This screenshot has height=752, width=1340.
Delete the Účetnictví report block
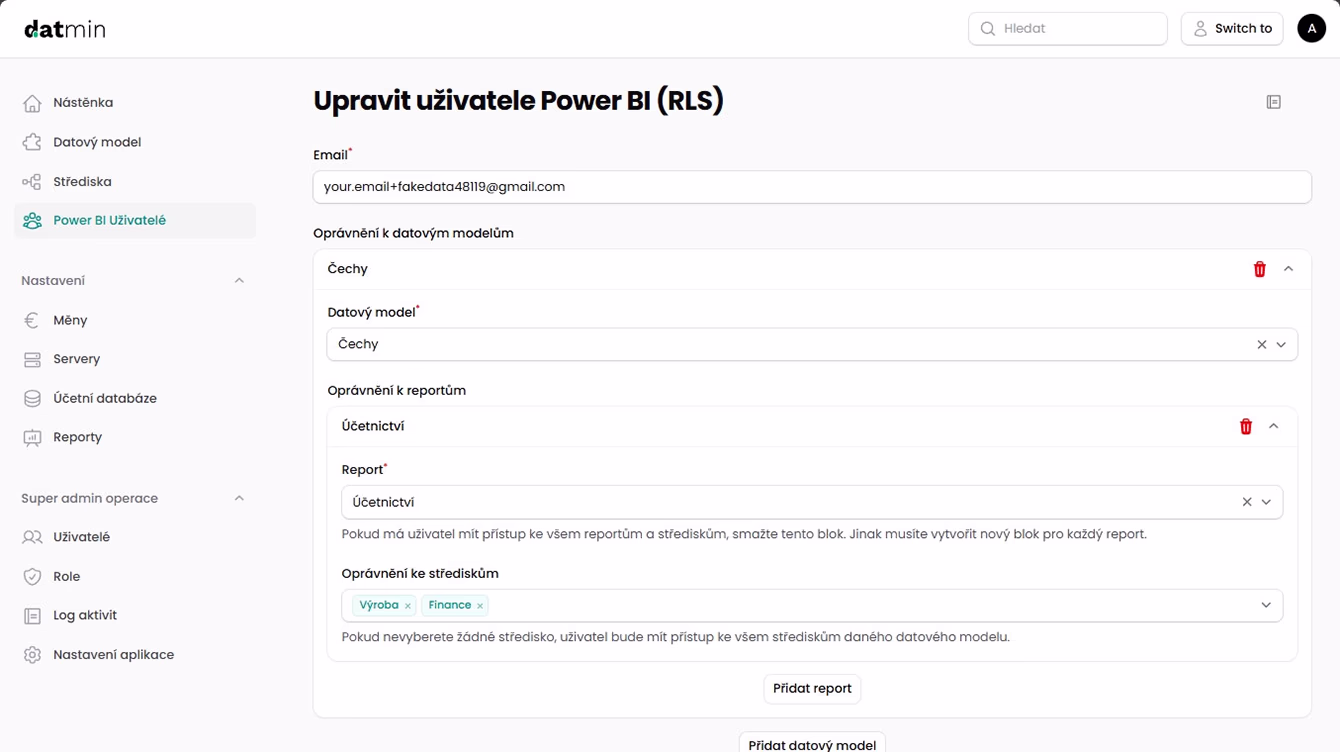tap(1245, 427)
